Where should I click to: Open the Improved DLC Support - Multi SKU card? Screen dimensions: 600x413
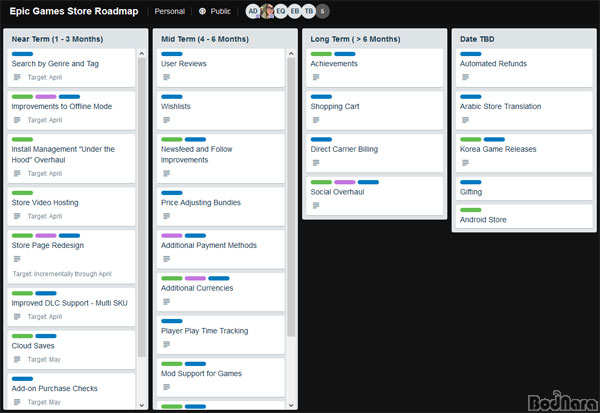coord(71,307)
